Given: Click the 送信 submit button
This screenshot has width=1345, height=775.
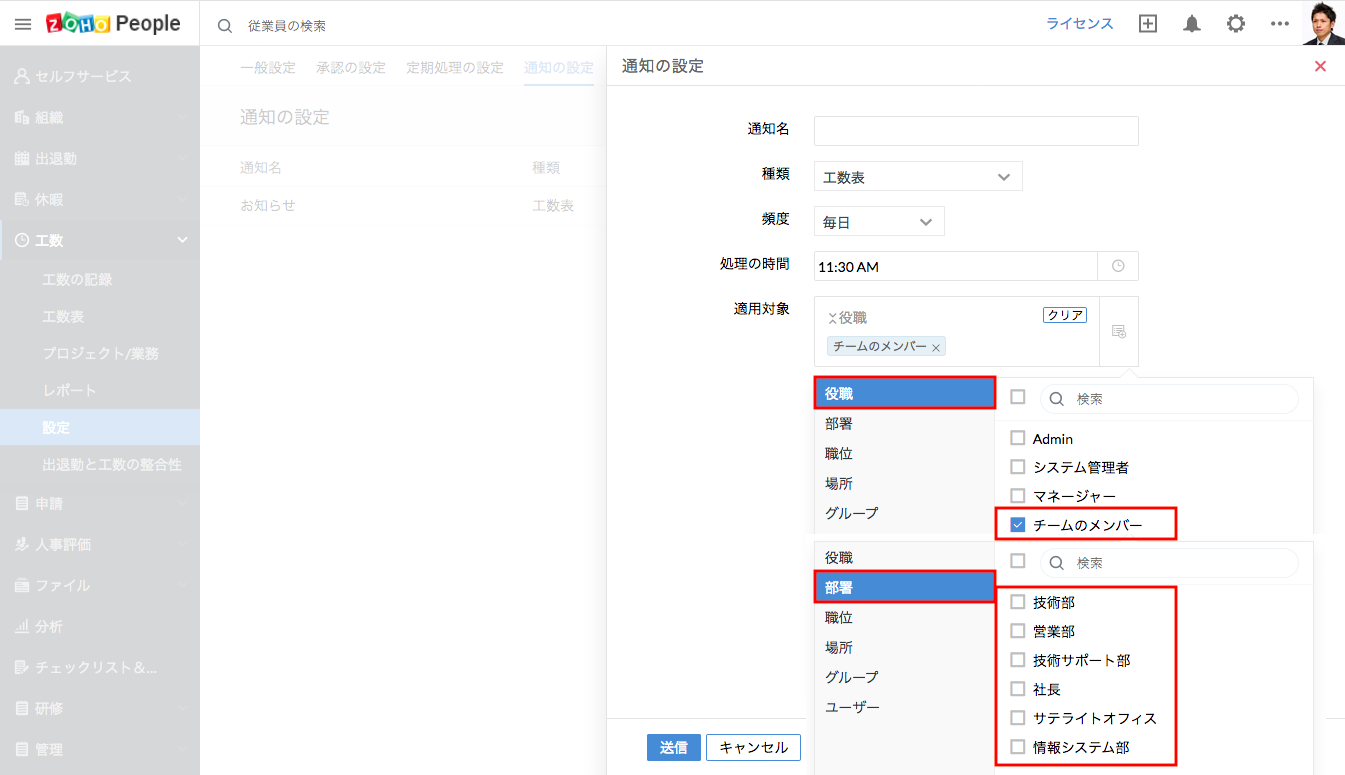Looking at the screenshot, I should [673, 747].
